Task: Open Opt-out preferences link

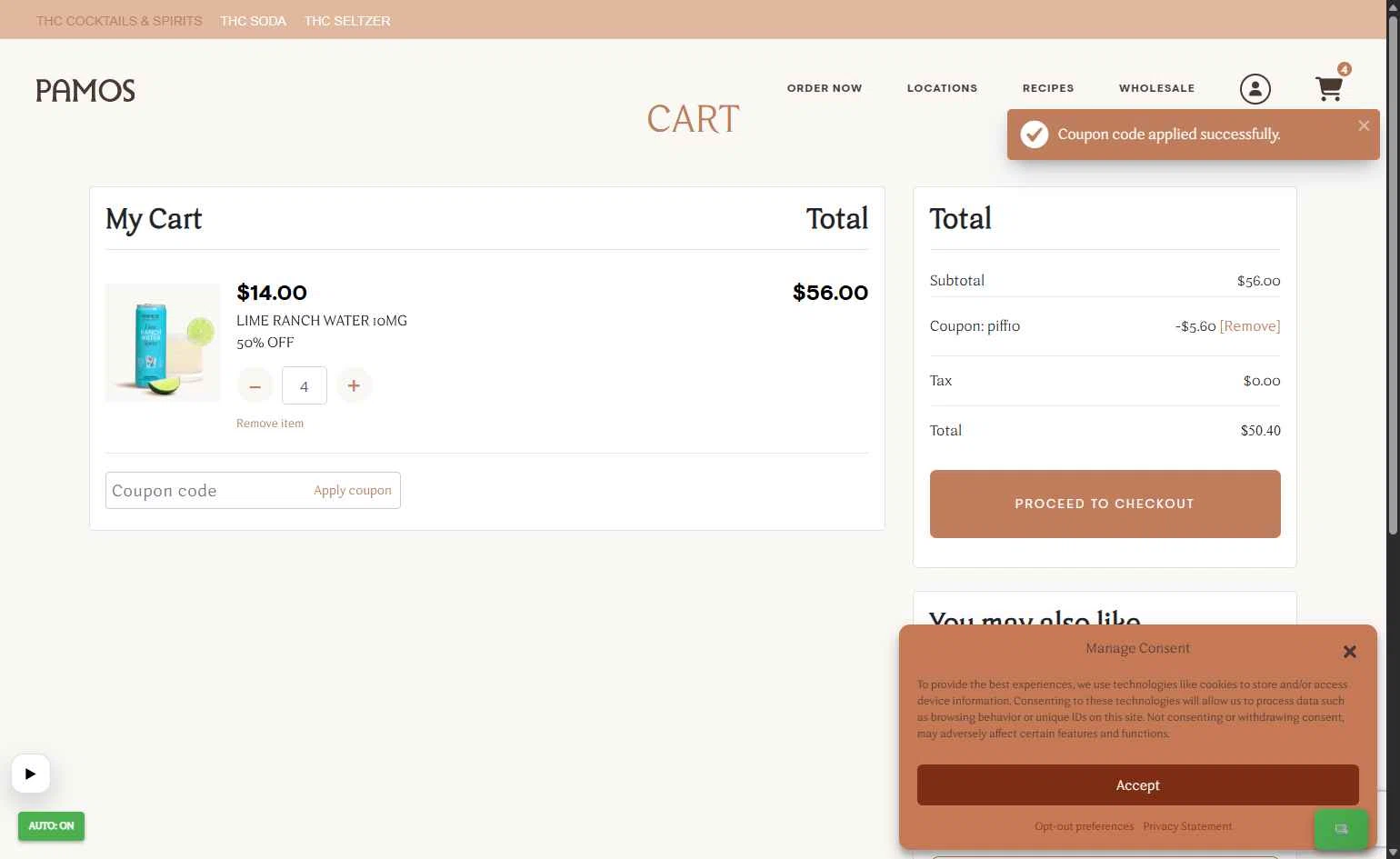Action: (1084, 826)
